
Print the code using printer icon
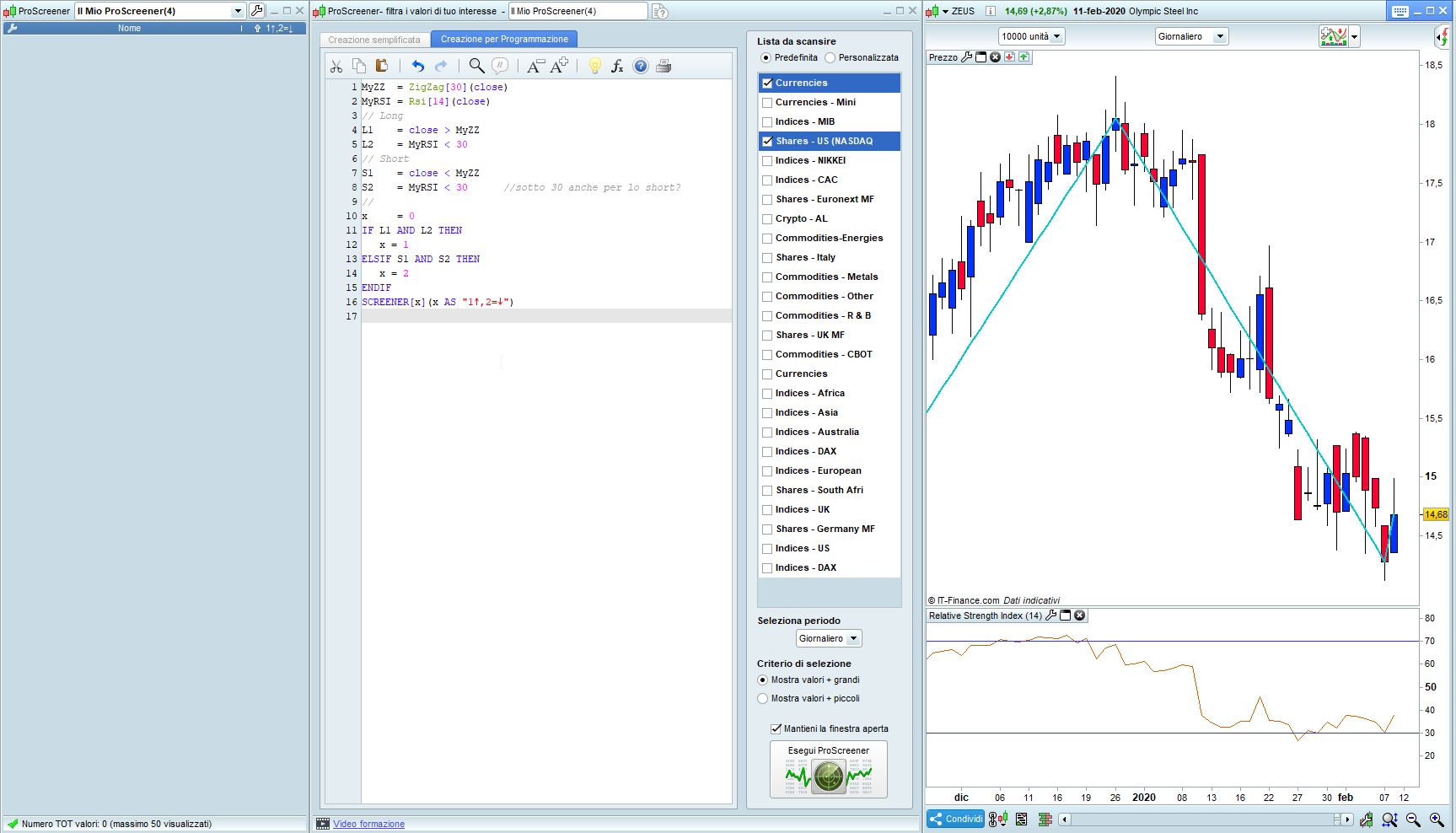[x=664, y=66]
